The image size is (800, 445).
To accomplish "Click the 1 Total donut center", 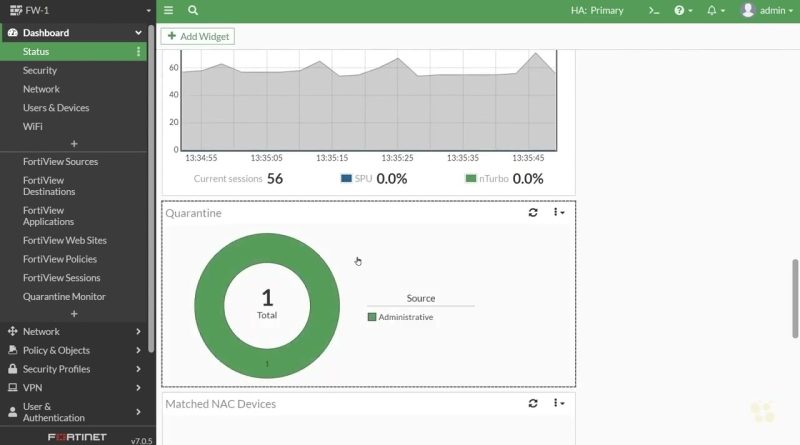I will pyautogui.click(x=267, y=304).
